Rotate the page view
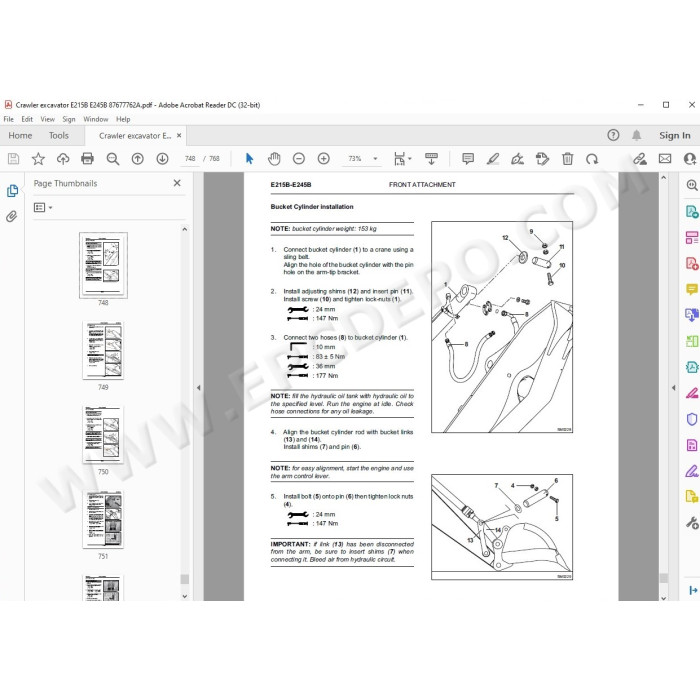Screen dimensions: 700x700 click(592, 158)
